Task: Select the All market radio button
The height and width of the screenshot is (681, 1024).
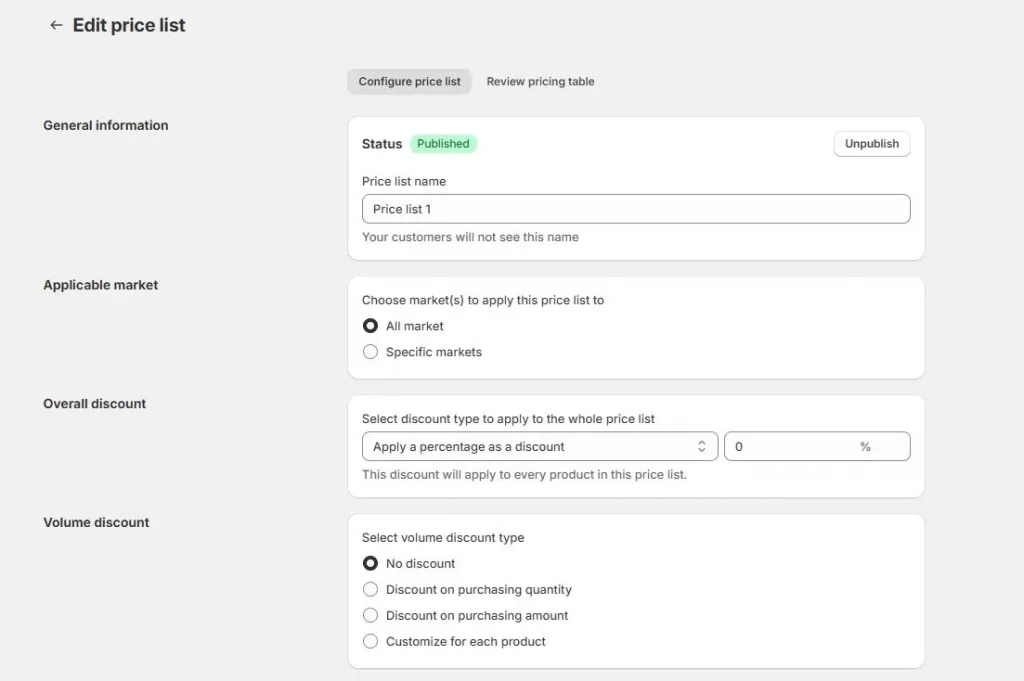Action: pos(370,325)
